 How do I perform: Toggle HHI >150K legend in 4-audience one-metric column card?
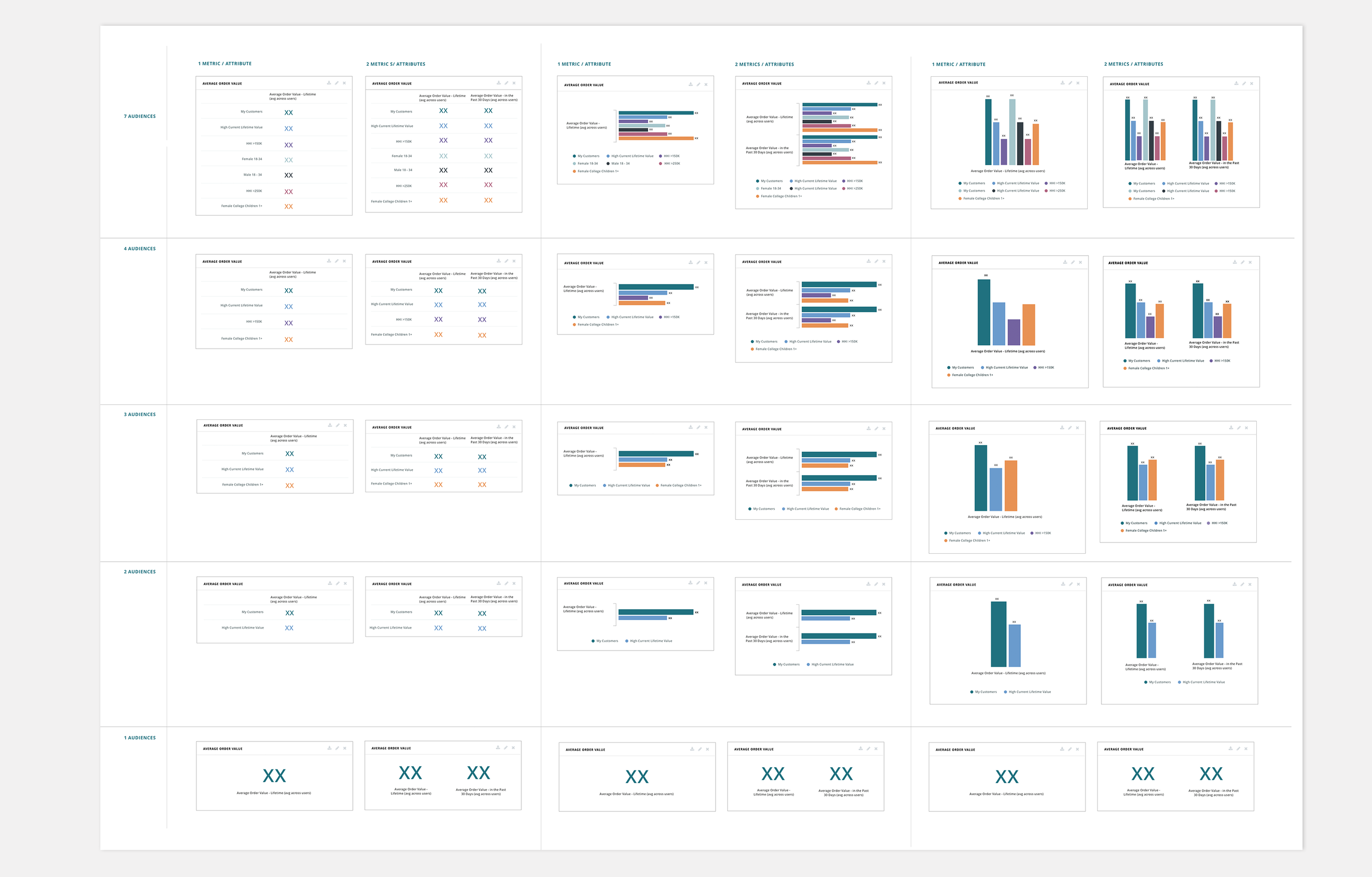point(1044,368)
